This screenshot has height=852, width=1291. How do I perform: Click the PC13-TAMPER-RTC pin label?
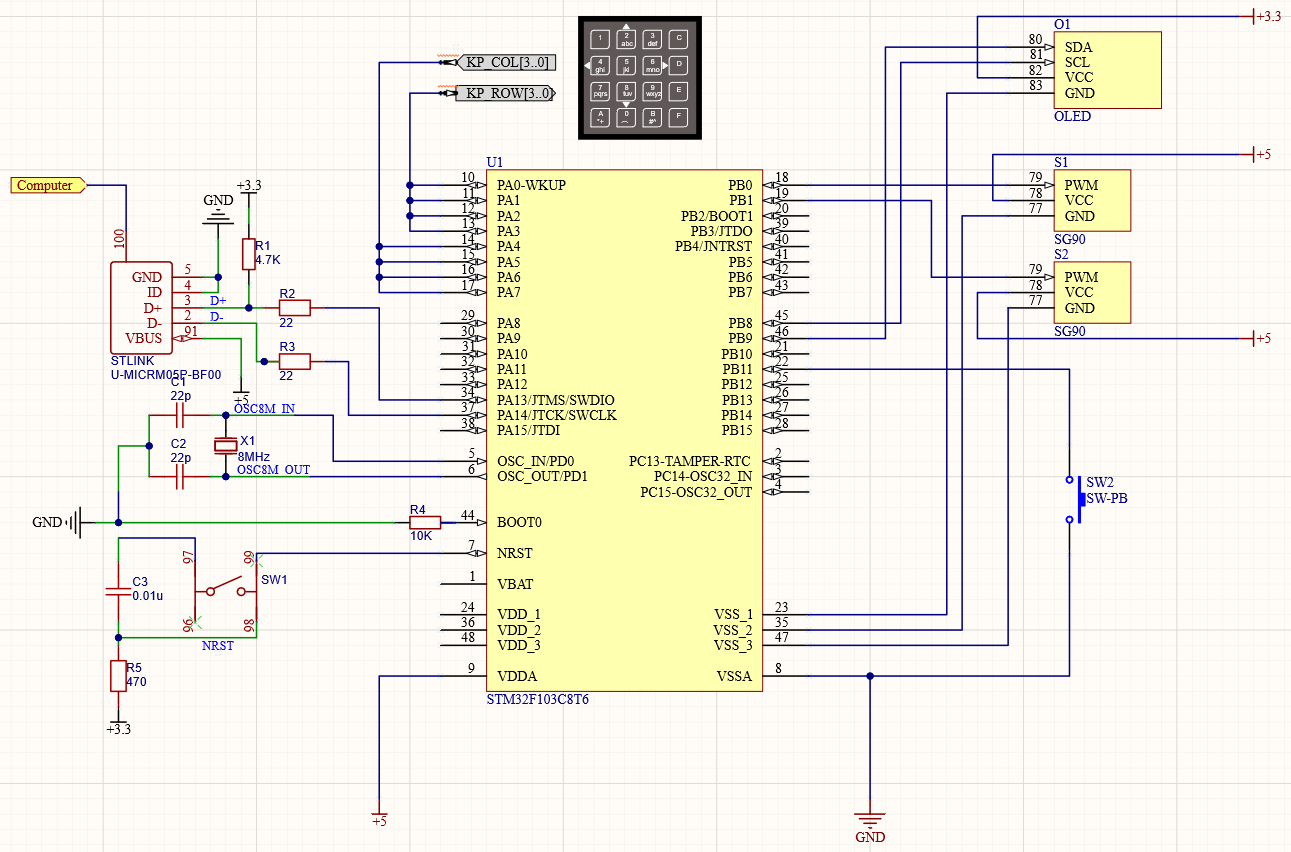(691, 461)
